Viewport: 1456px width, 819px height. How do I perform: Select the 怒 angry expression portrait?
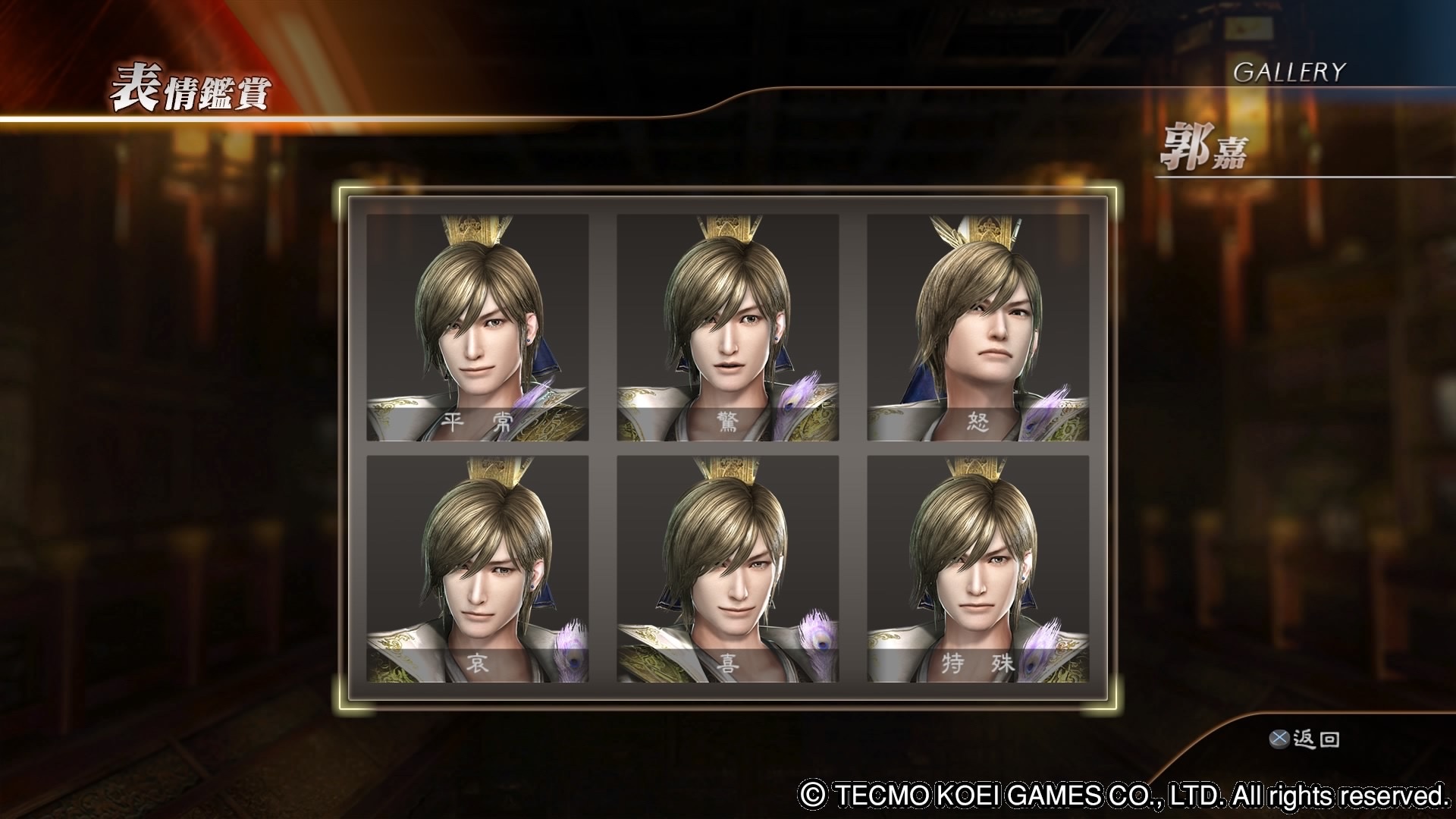pos(978,328)
